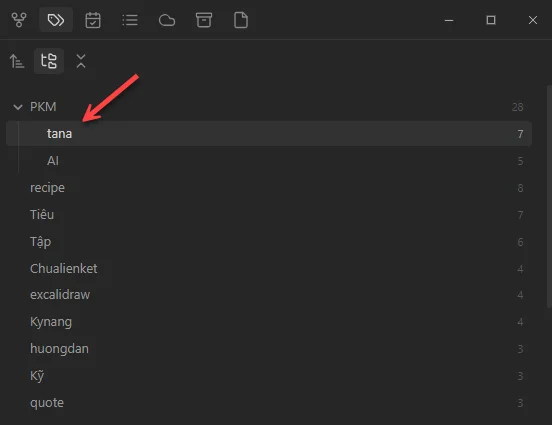Select the AI nested tag

tap(269, 161)
